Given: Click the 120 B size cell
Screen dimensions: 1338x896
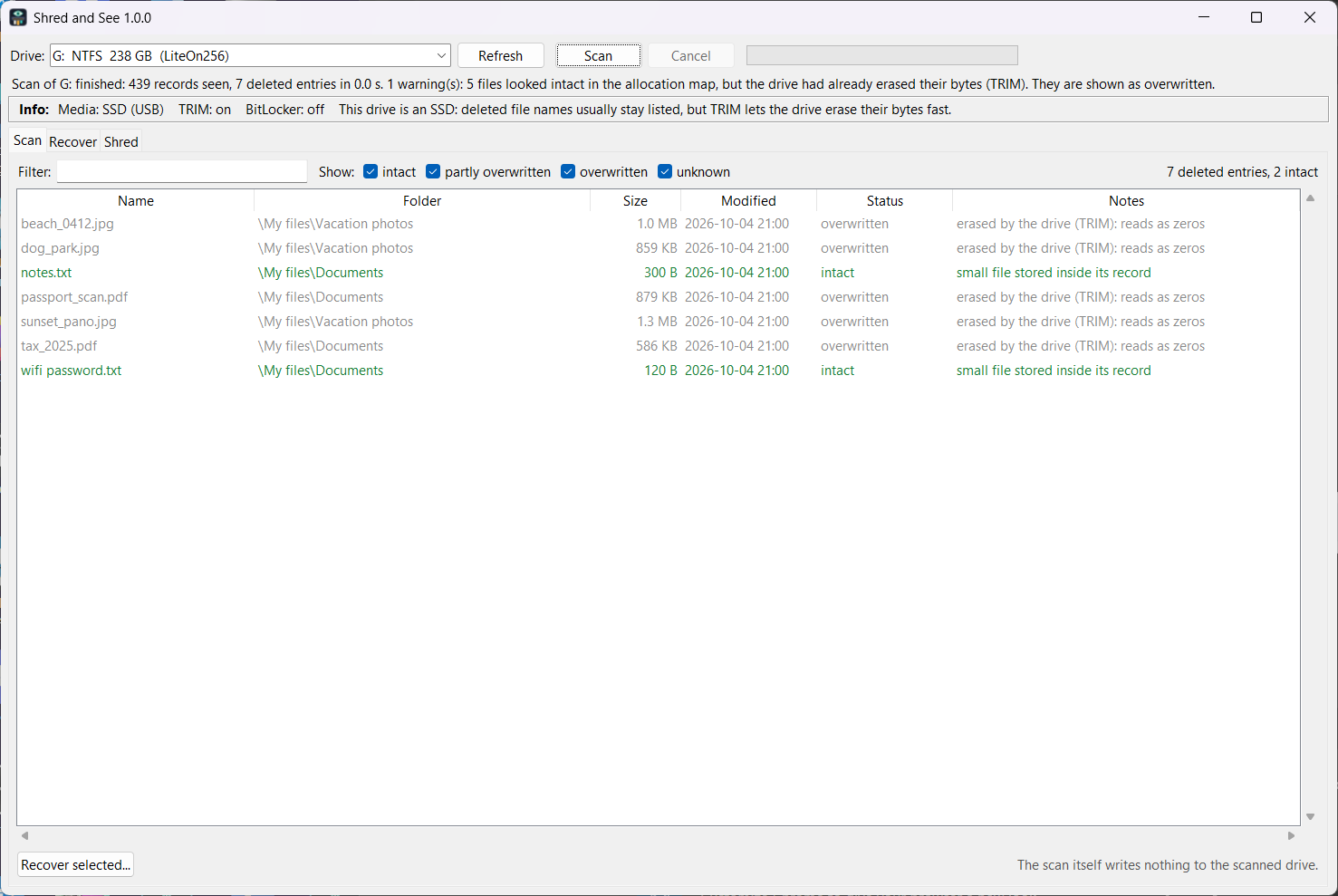Looking at the screenshot, I should pyautogui.click(x=660, y=371).
